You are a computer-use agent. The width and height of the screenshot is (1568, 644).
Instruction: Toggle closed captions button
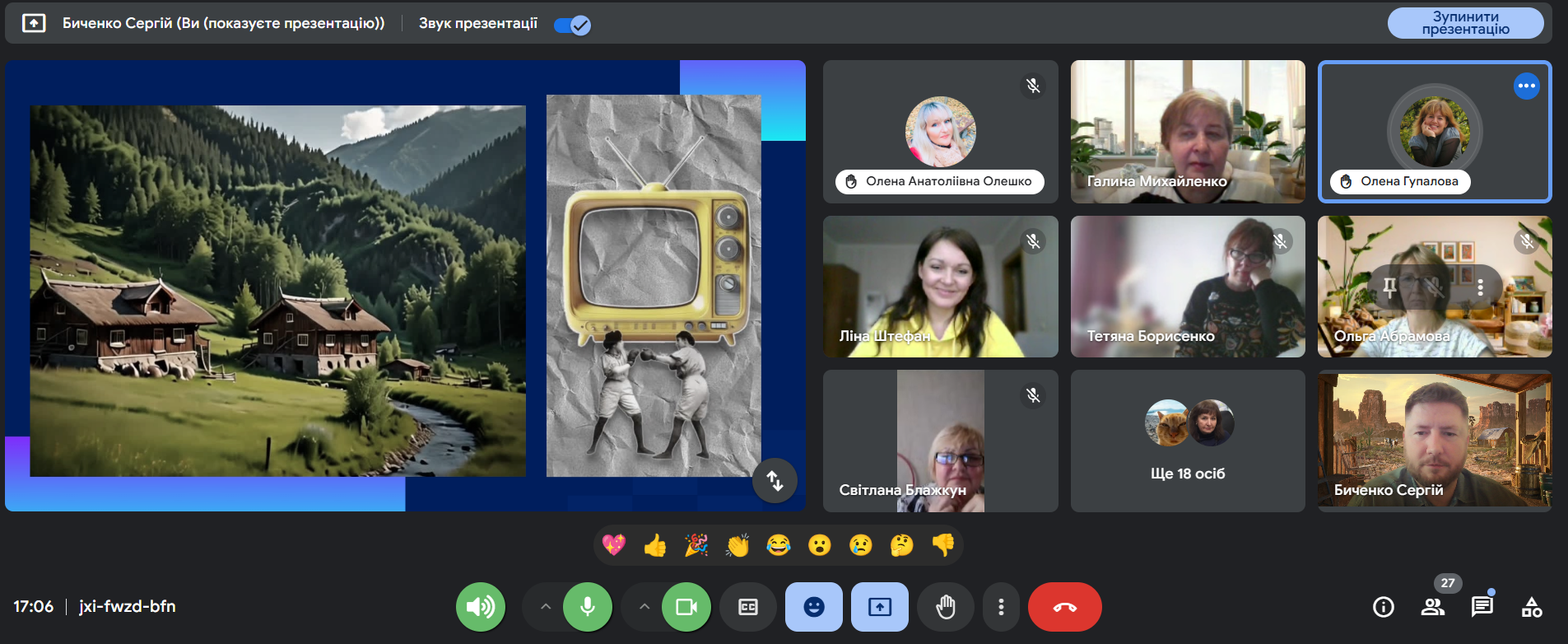coord(748,607)
